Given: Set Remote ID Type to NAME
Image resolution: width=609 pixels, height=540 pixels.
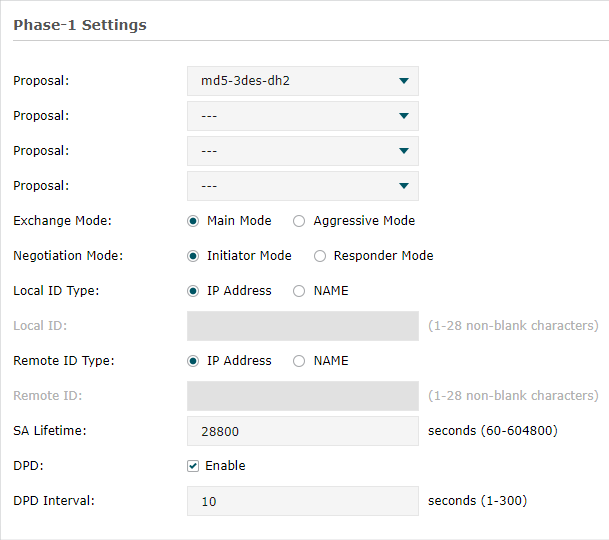Looking at the screenshot, I should pyautogui.click(x=299, y=361).
